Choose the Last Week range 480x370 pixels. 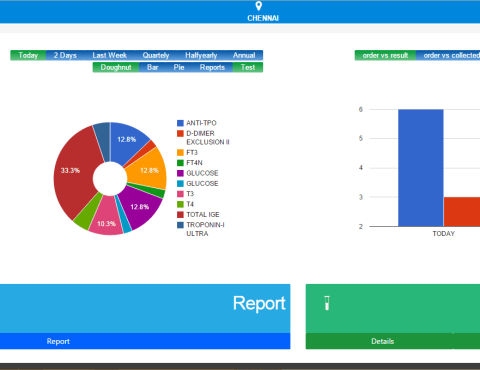(x=110, y=55)
